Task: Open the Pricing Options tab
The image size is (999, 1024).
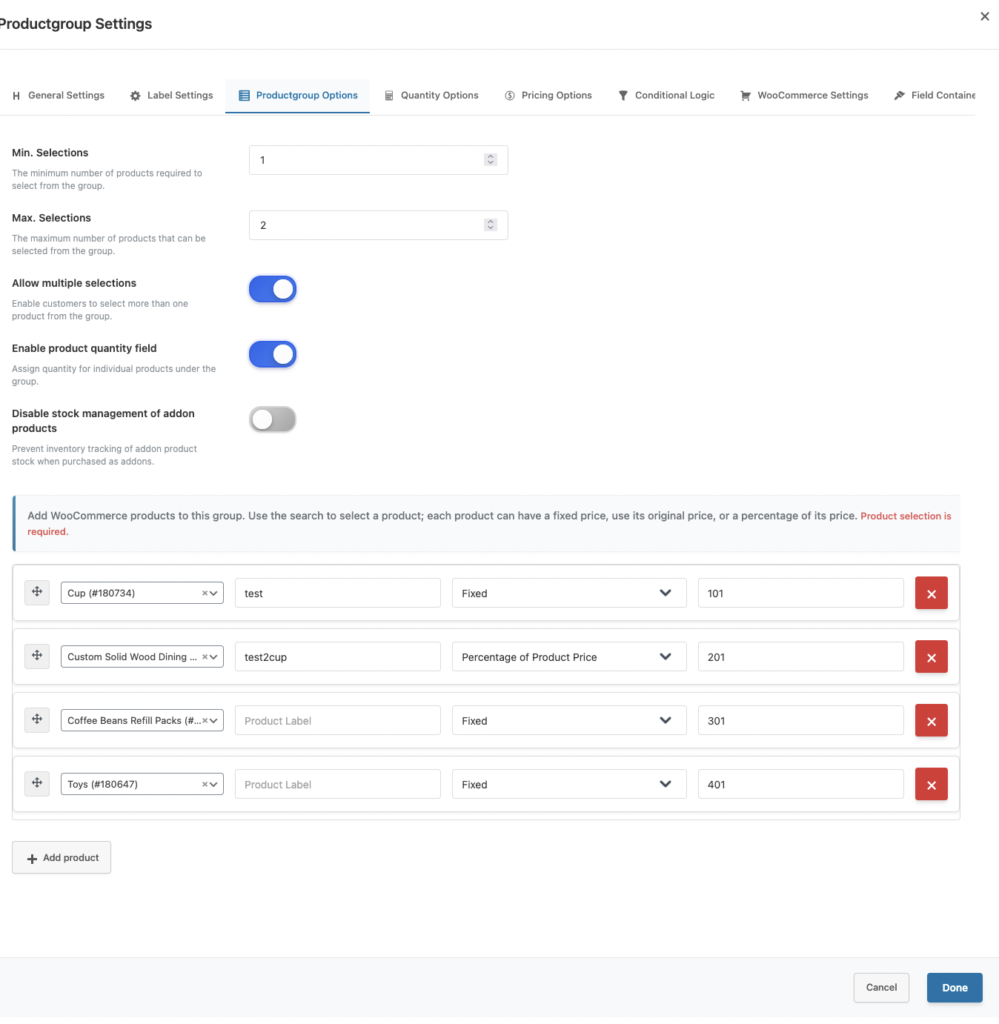Action: click(x=548, y=95)
